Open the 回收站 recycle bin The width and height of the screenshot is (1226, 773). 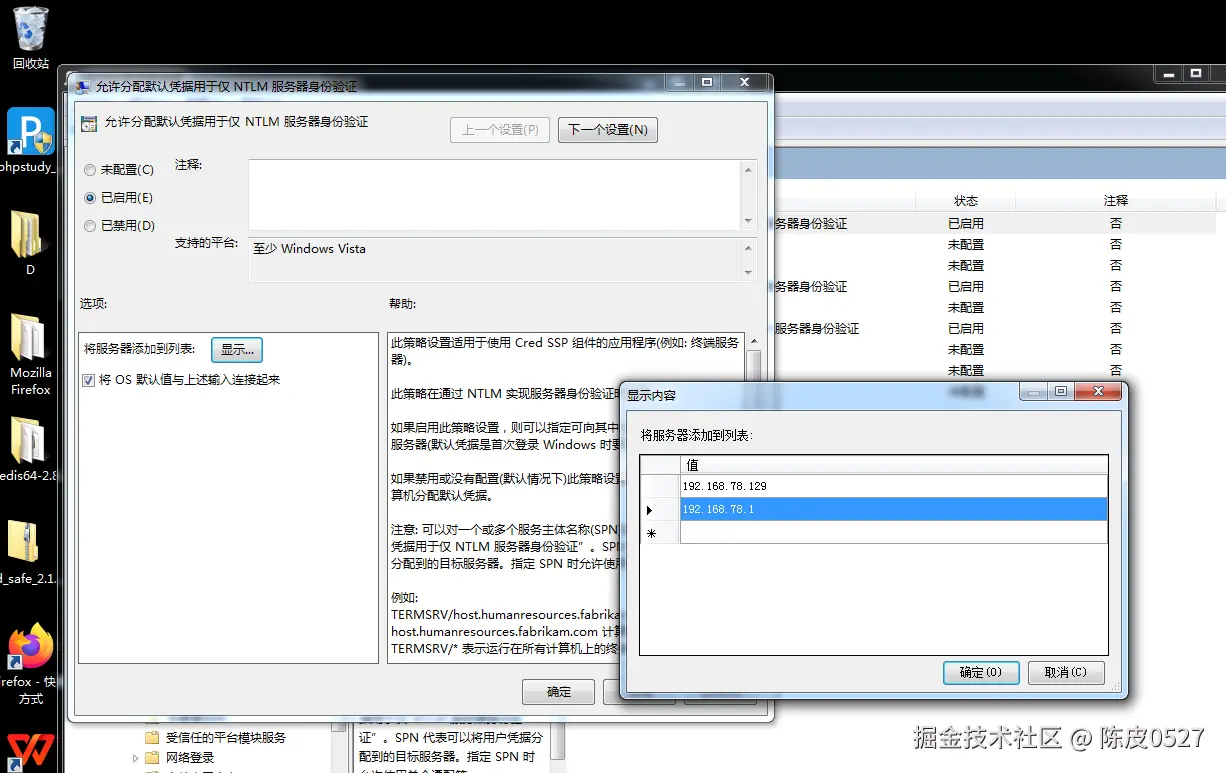click(x=29, y=30)
